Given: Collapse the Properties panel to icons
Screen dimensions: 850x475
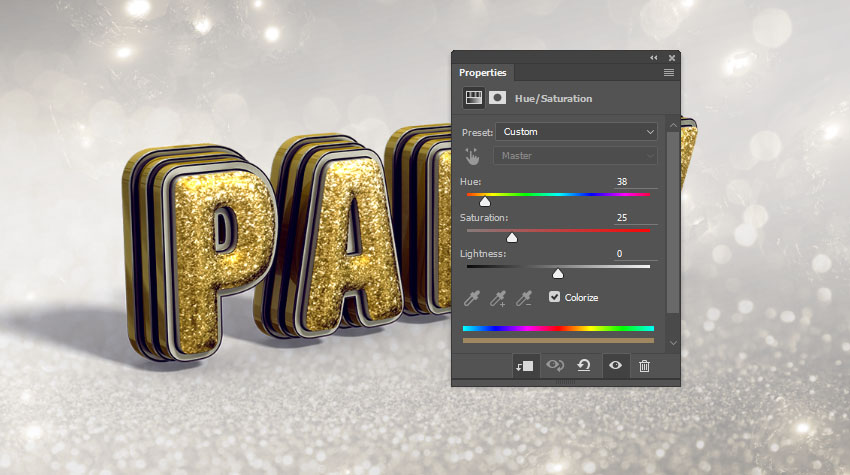Looking at the screenshot, I should tap(654, 57).
